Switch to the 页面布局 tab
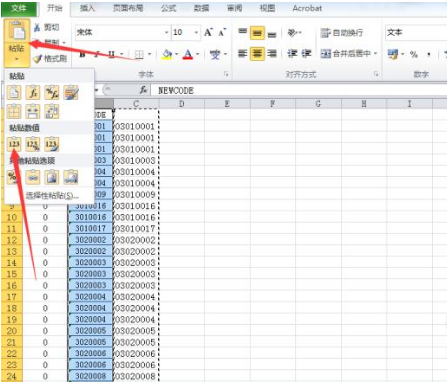 click(128, 8)
